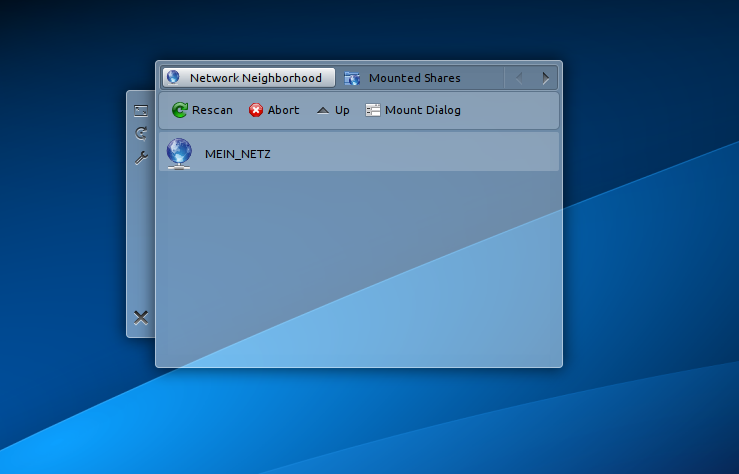The image size is (739, 474).
Task: Switch to the Network Neighborhood tab
Action: point(248,78)
